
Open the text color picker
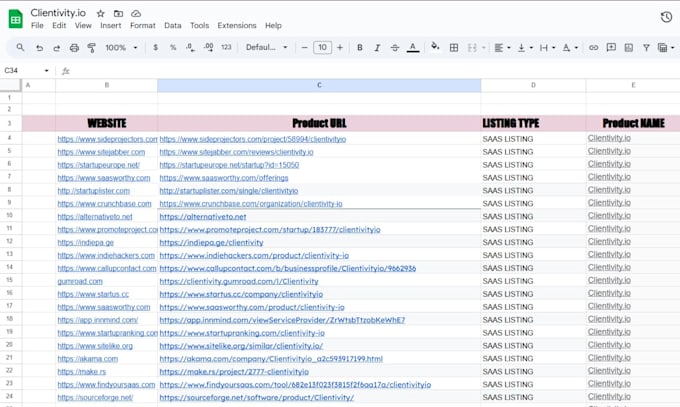413,47
